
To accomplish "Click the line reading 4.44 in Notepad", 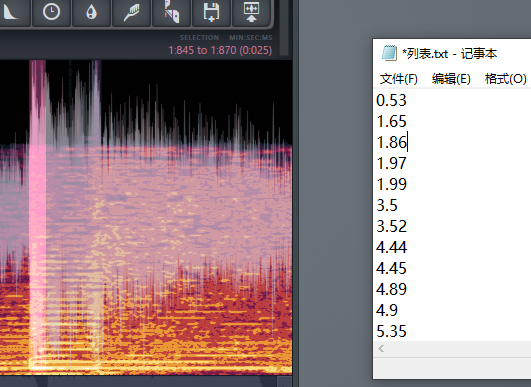I will (391, 248).
